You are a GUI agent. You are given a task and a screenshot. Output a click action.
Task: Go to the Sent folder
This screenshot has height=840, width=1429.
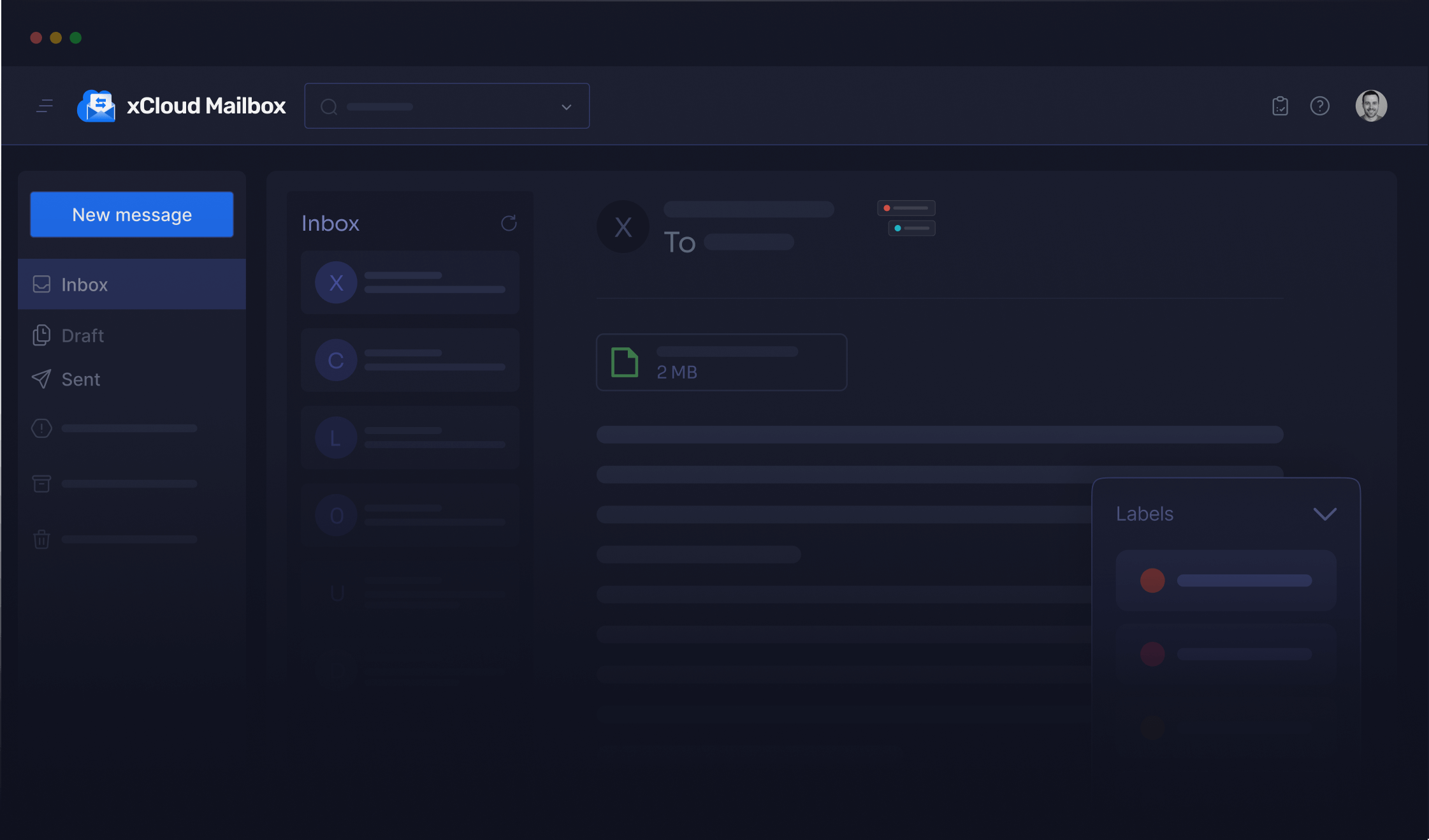click(x=80, y=379)
